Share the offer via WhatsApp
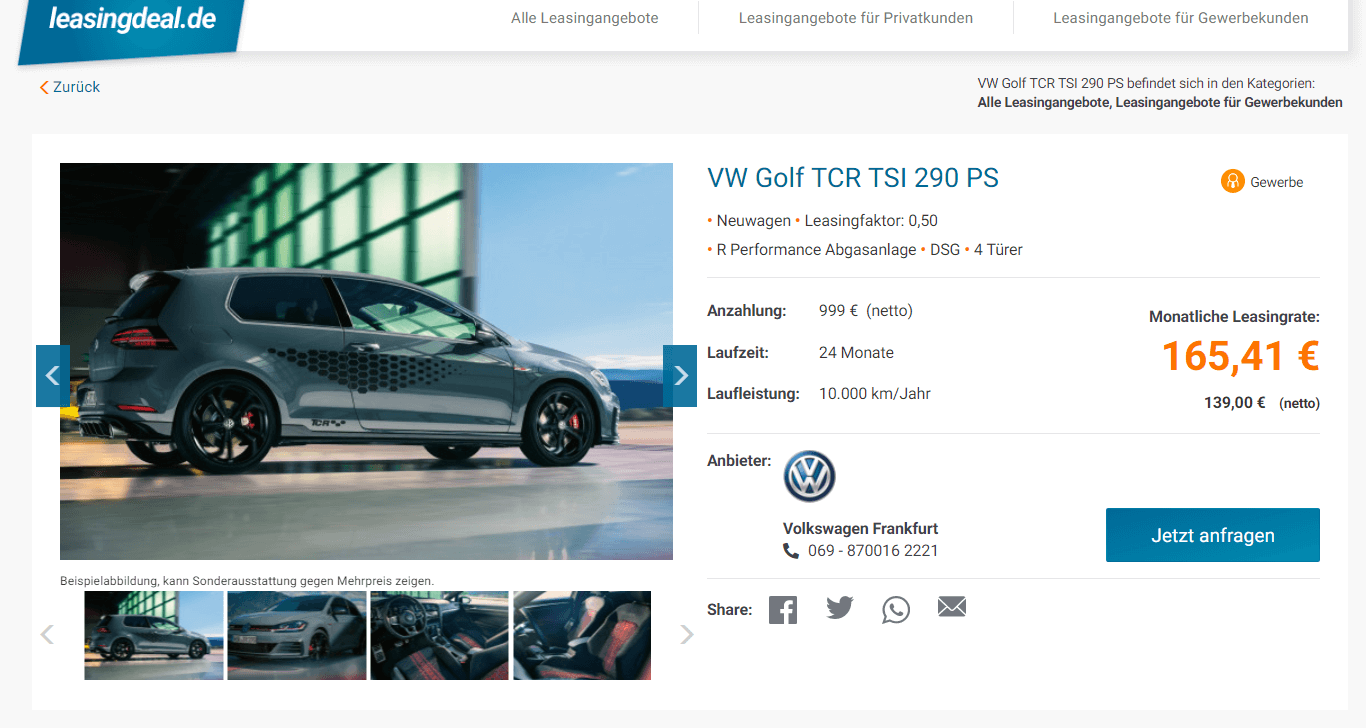The width and height of the screenshot is (1366, 728). [896, 609]
